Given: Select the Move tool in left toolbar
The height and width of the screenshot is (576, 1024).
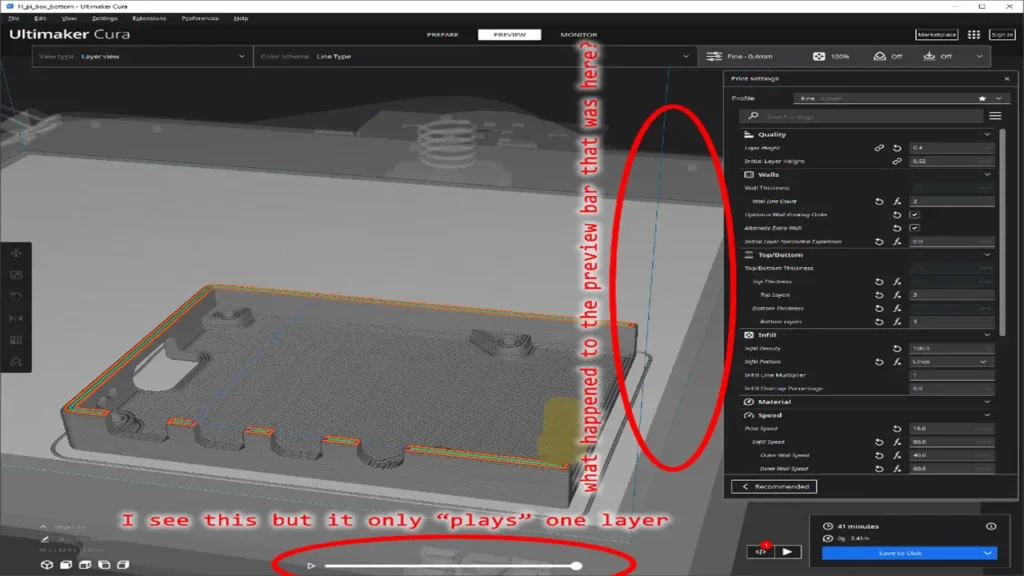Looking at the screenshot, I should click(x=16, y=253).
